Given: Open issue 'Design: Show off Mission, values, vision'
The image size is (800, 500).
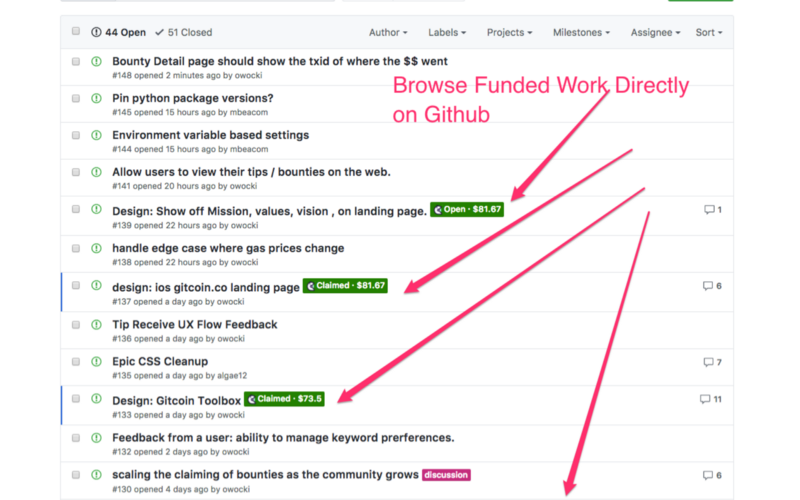Looking at the screenshot, I should pos(269,211).
